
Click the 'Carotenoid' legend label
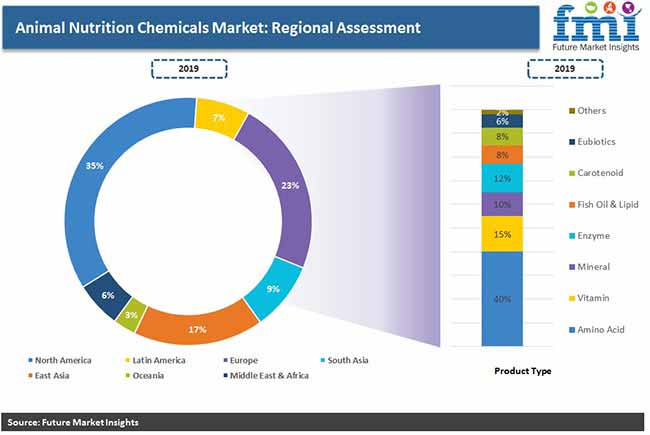click(x=600, y=173)
